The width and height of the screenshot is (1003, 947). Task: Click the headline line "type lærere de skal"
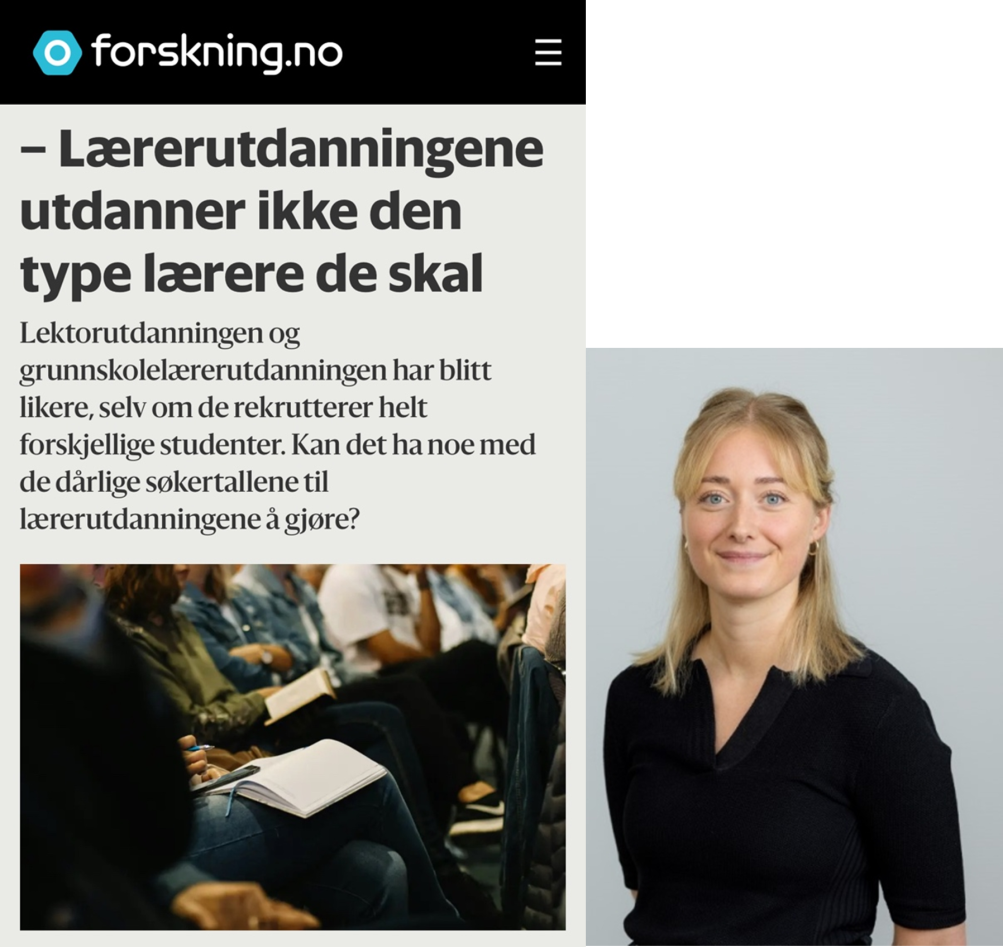tap(251, 274)
